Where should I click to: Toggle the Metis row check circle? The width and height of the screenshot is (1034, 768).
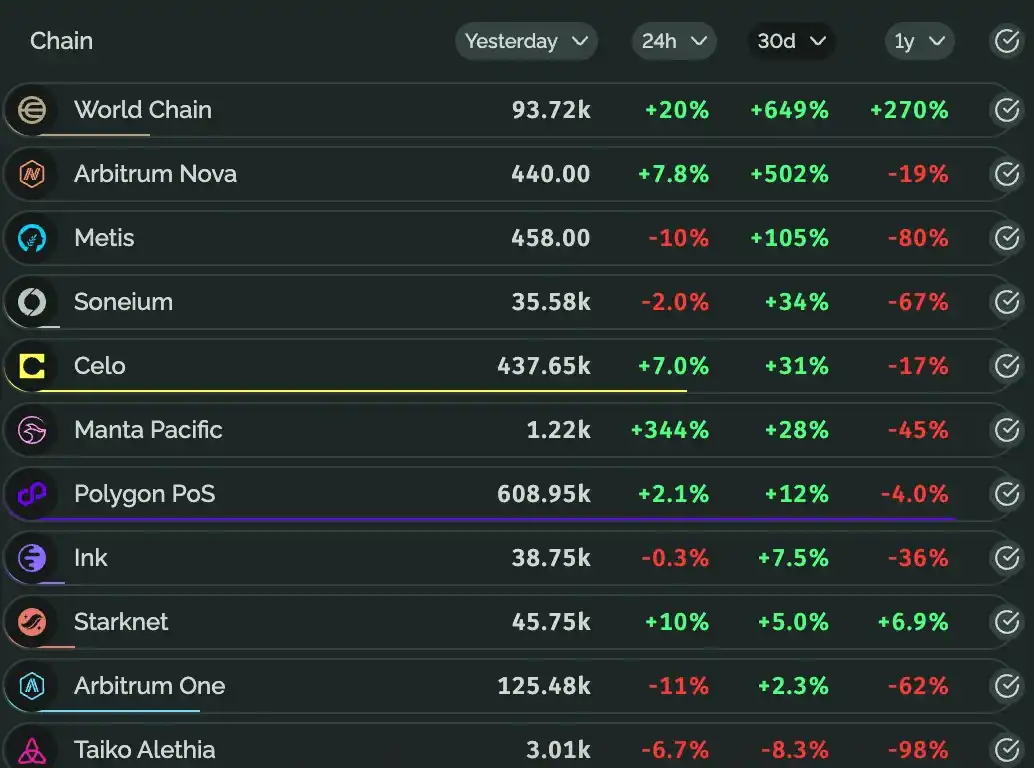pyautogui.click(x=1007, y=238)
